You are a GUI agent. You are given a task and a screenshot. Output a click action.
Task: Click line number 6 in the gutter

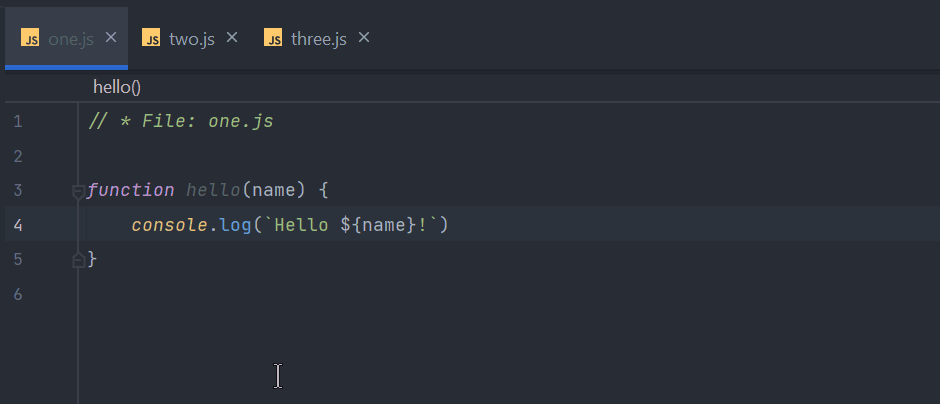coord(17,294)
